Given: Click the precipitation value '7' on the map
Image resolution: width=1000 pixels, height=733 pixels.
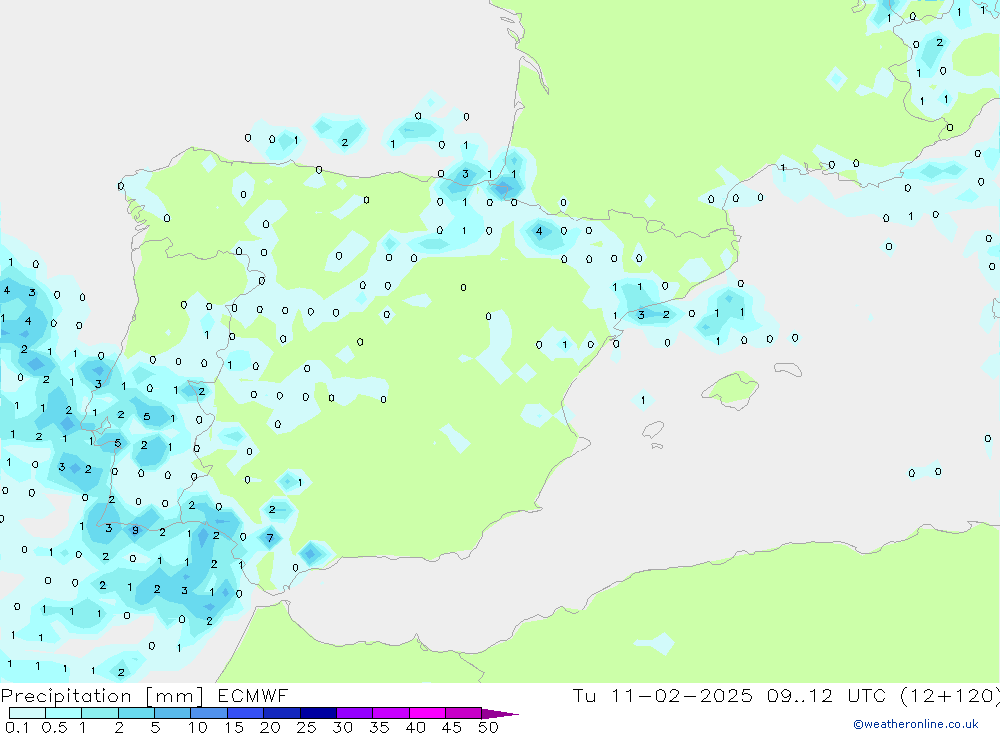Looking at the screenshot, I should pyautogui.click(x=270, y=538).
